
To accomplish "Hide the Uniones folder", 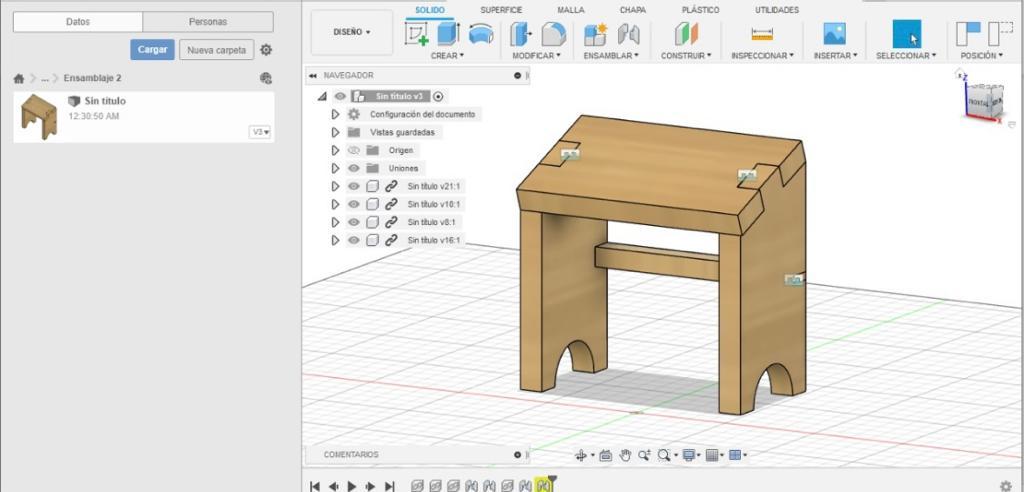I will 353,168.
